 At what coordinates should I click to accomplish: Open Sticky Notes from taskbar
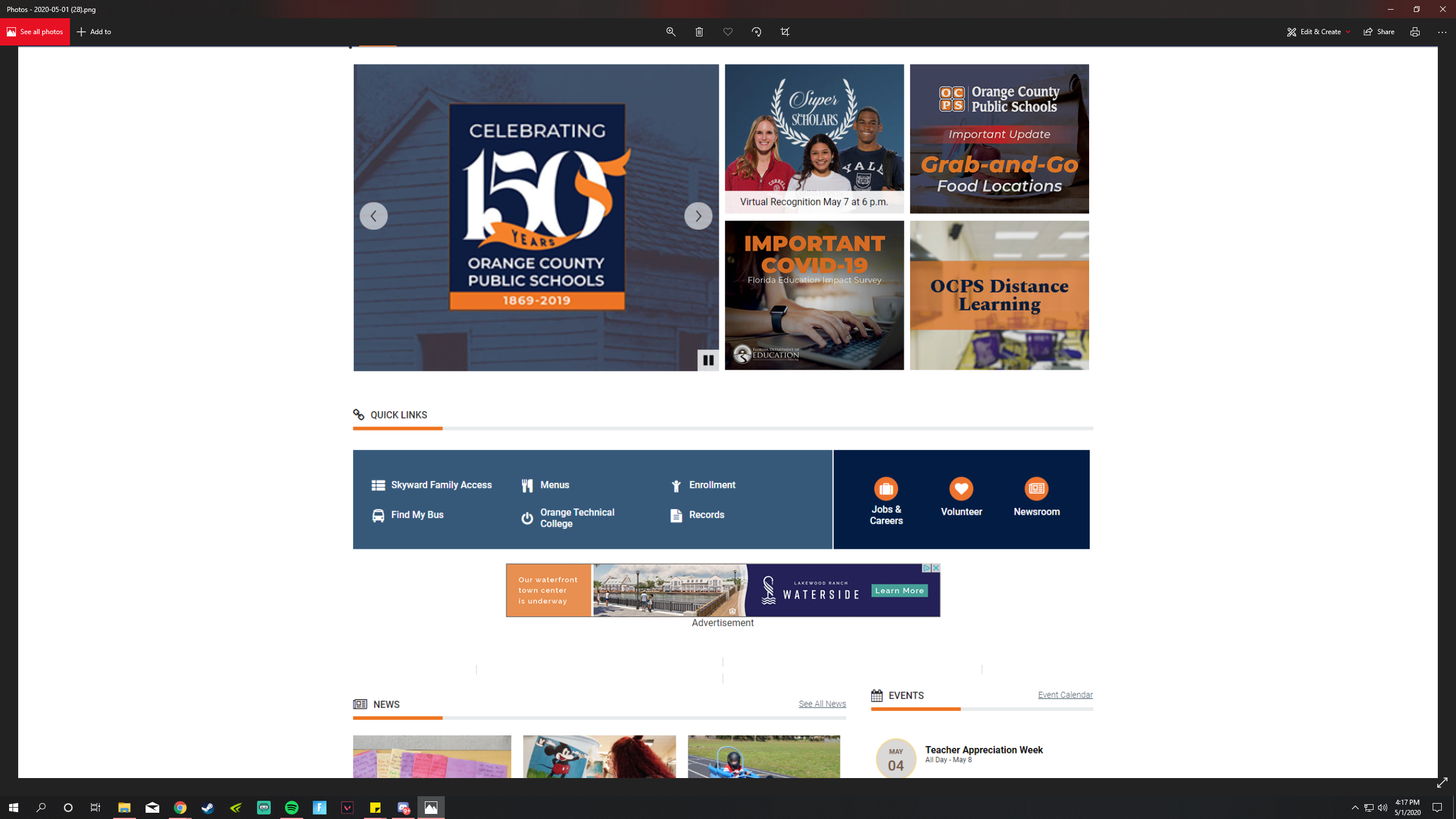375,808
